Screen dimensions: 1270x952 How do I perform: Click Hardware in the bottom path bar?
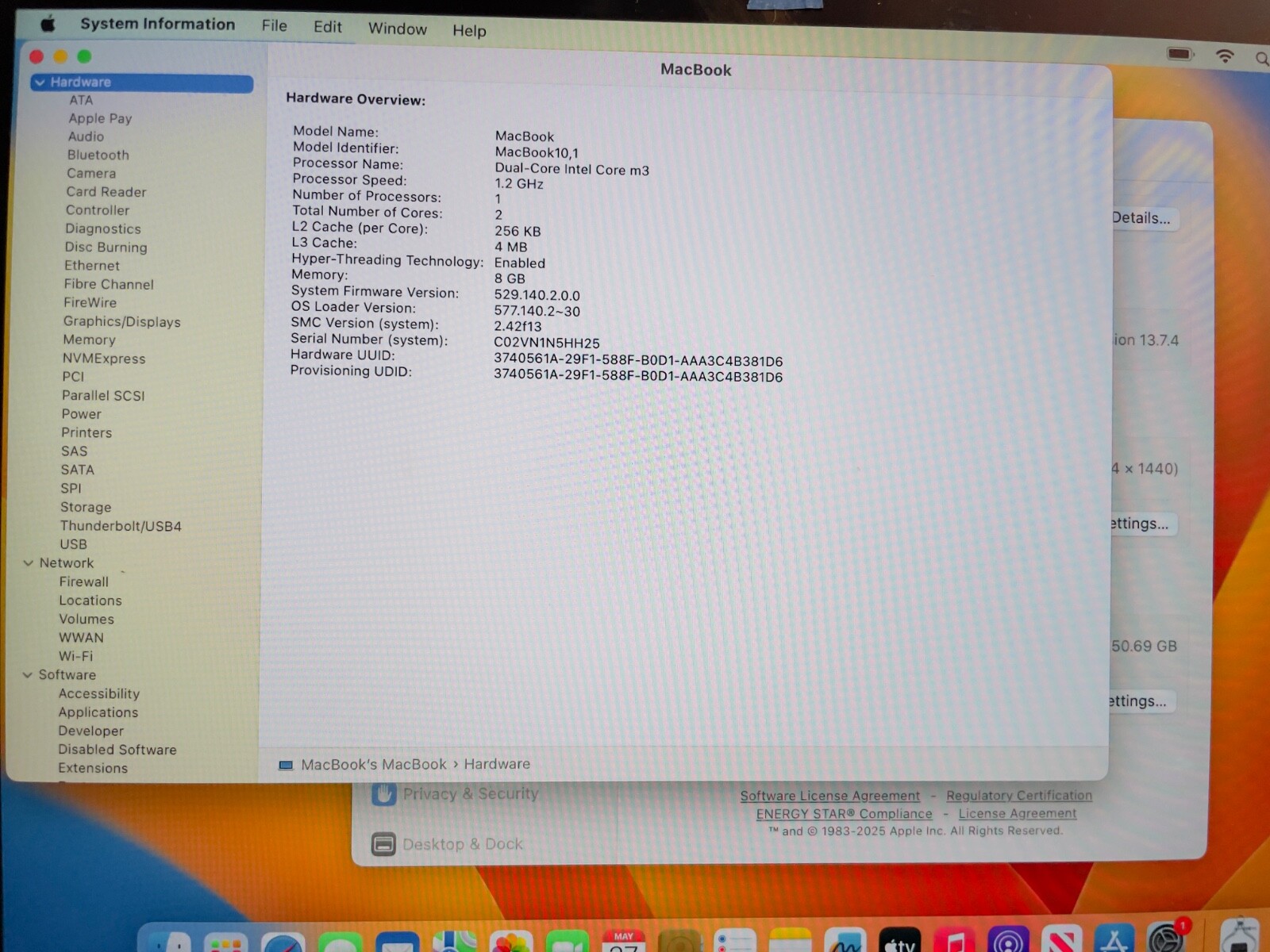[x=497, y=764]
